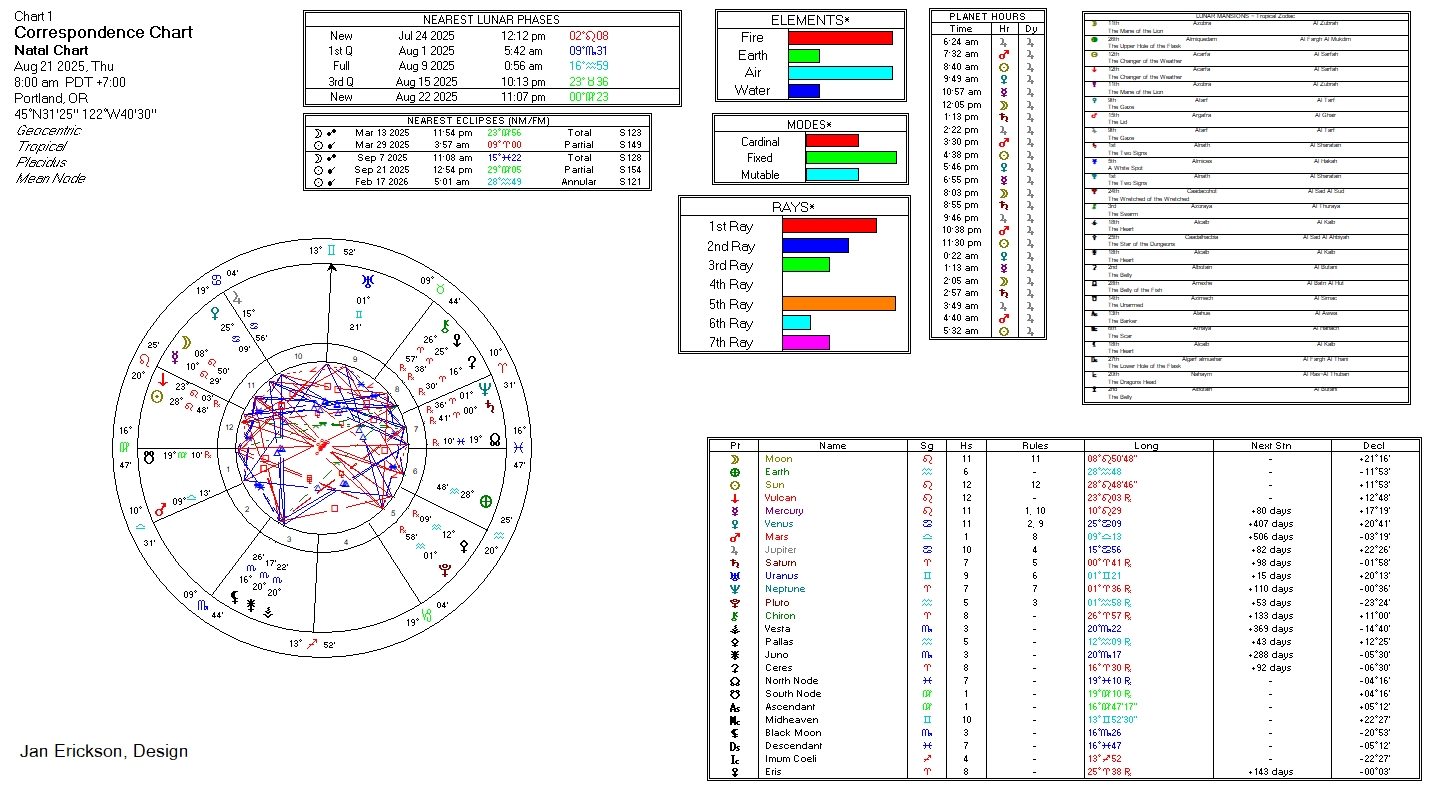
Task: Select the Pluto glyph in the chart wheel
Action: coord(444,570)
